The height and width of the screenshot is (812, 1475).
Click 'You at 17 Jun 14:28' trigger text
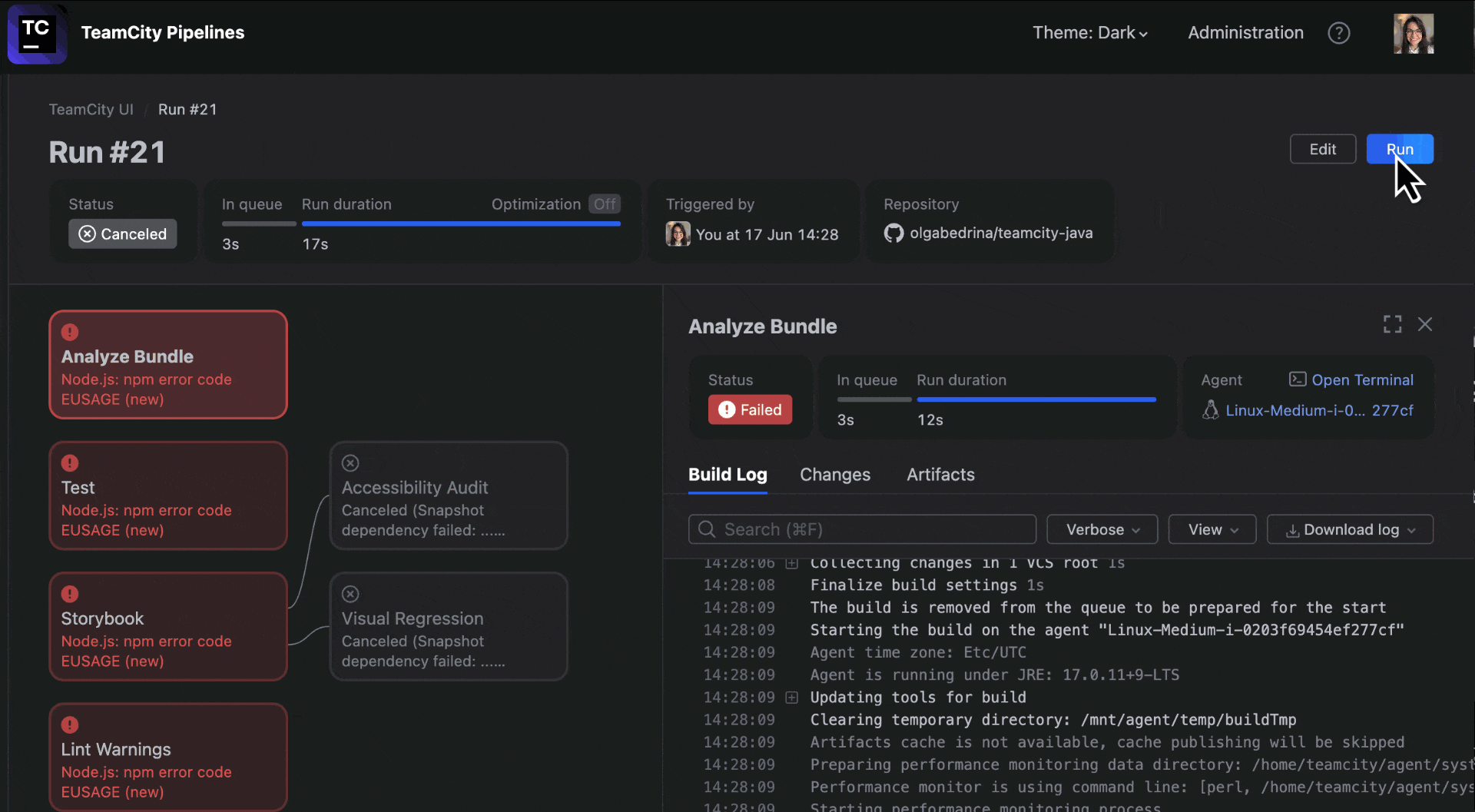click(767, 234)
